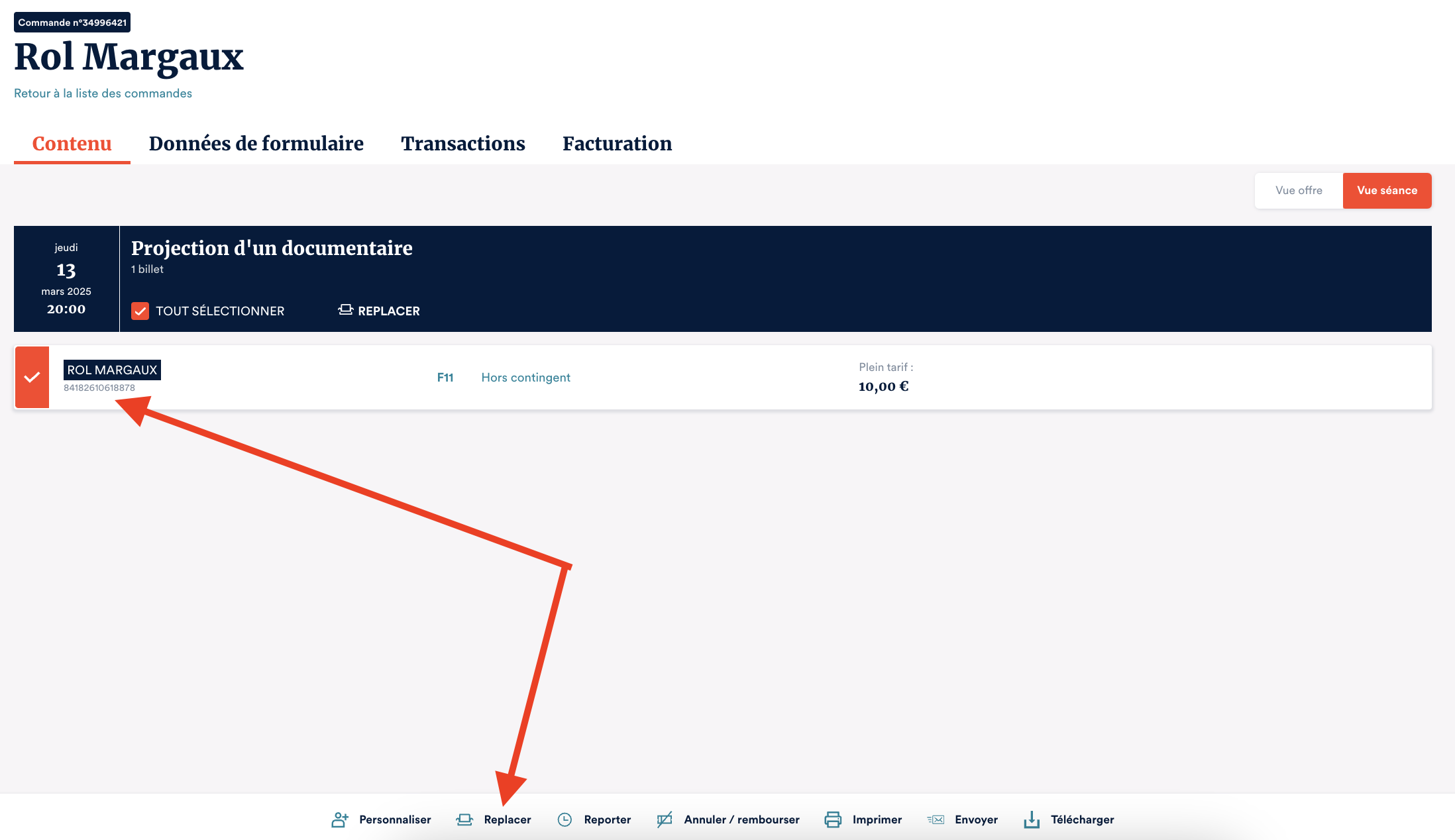Image resolution: width=1455 pixels, height=840 pixels.
Task: Click the seat icon next to REPLACER in the header
Action: pyautogui.click(x=345, y=310)
